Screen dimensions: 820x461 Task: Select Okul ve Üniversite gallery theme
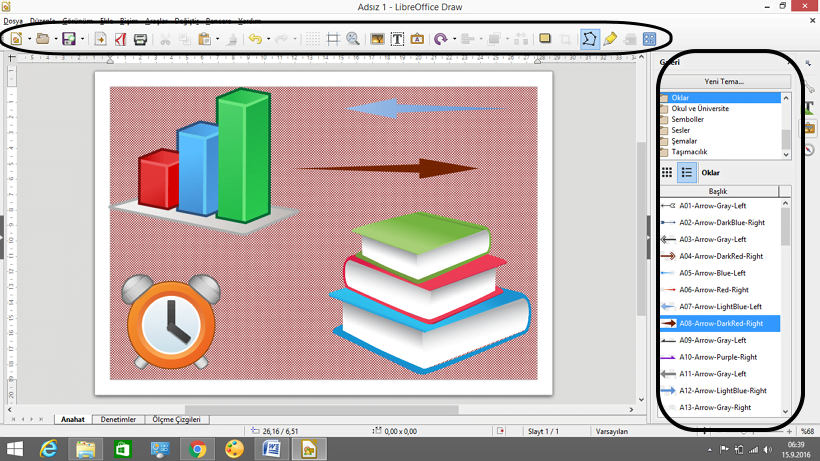pos(700,108)
